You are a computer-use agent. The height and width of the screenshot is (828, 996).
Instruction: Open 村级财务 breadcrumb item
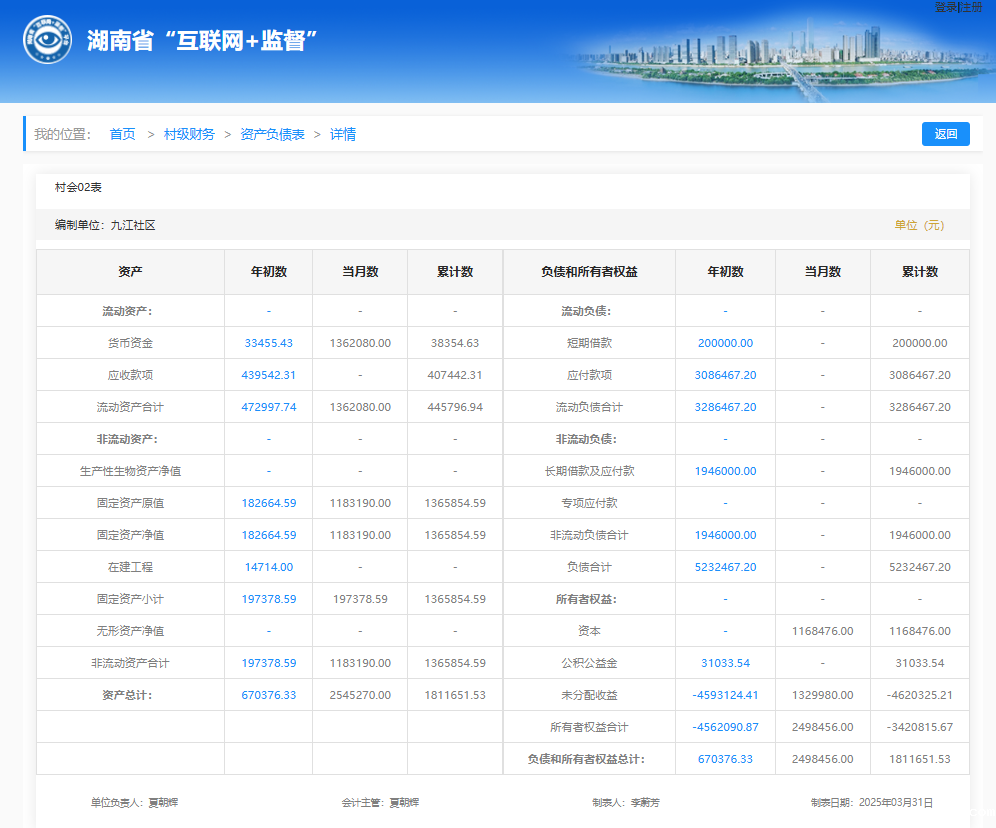click(189, 134)
